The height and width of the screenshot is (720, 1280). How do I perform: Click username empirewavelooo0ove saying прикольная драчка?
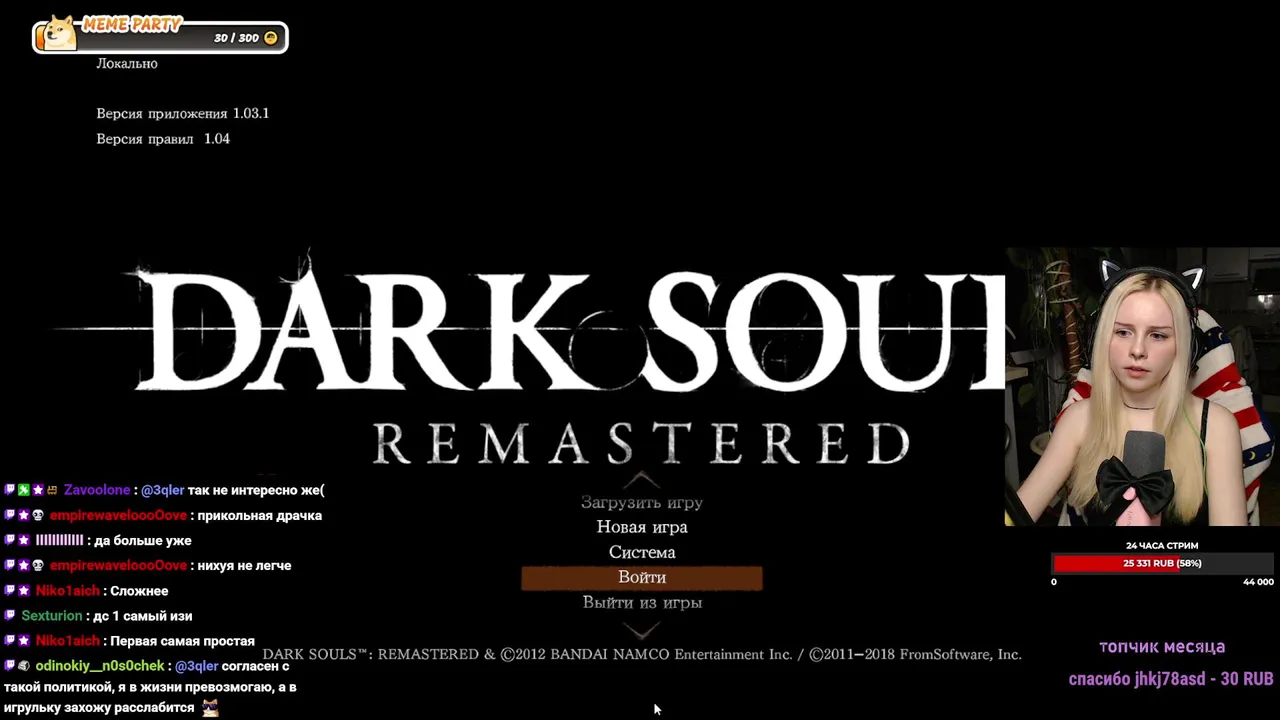118,515
